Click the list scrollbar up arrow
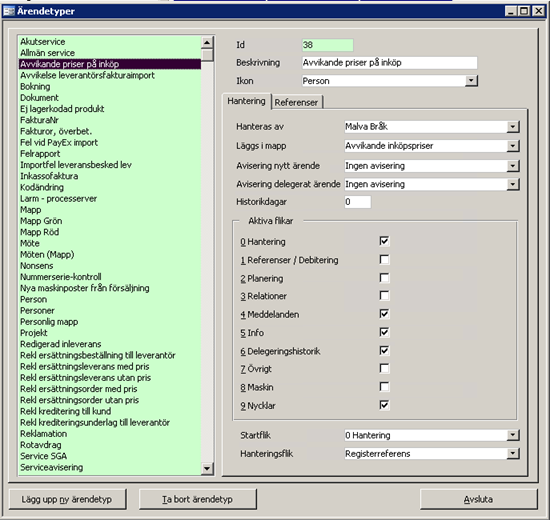 pos(207,42)
